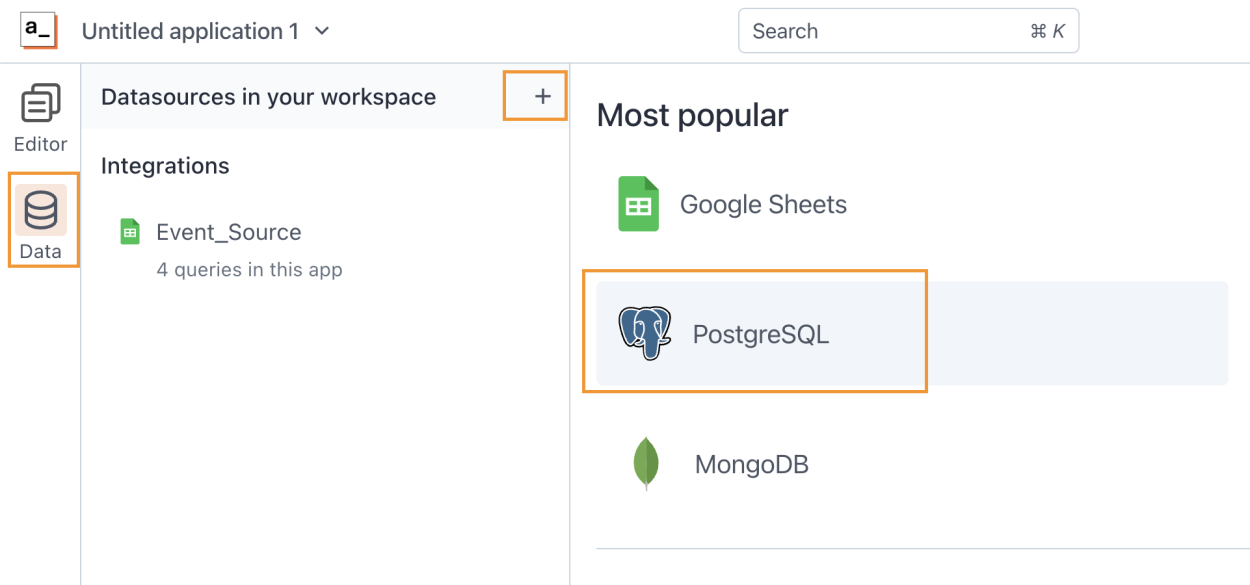1250x585 pixels.
Task: Click the Integrations section heading
Action: pos(163,165)
